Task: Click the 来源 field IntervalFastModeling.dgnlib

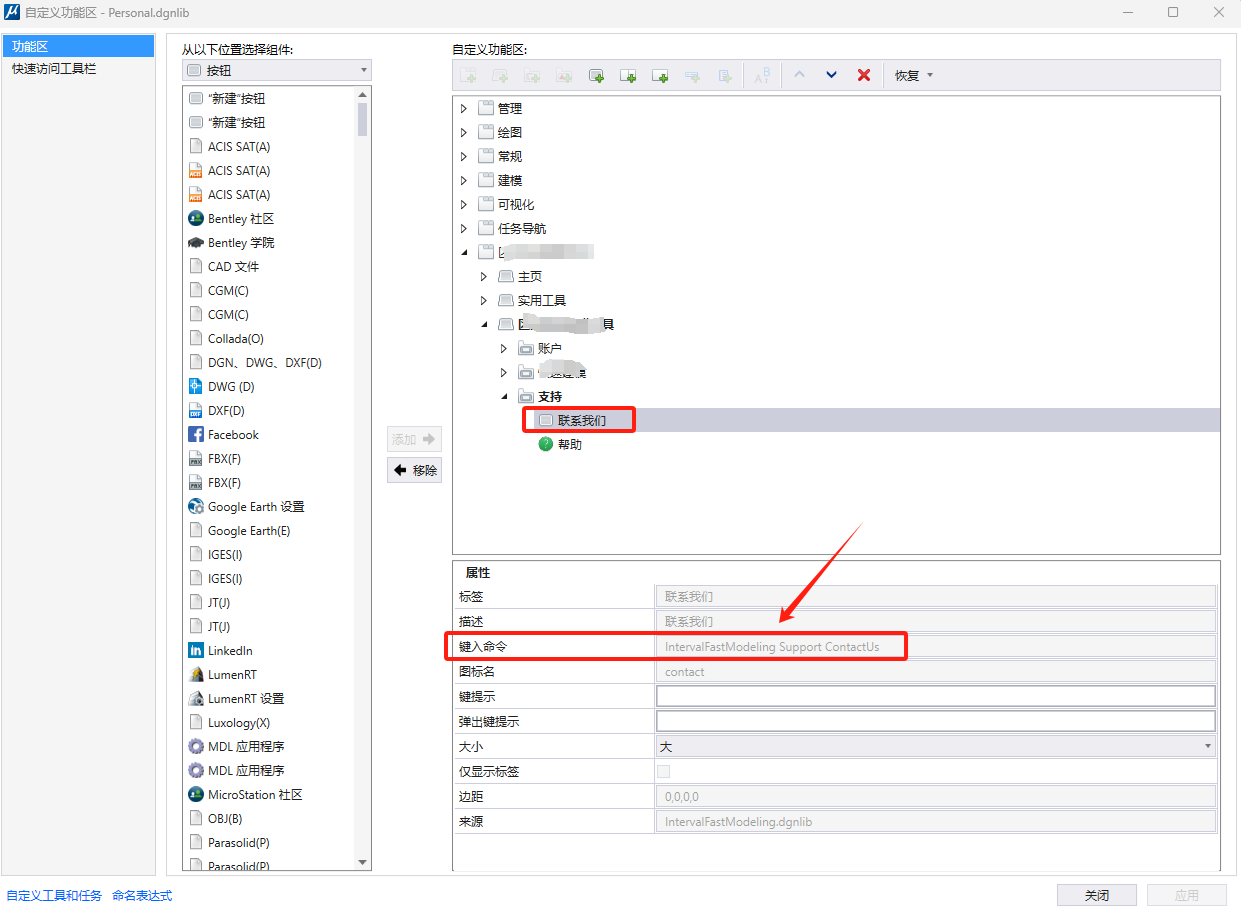Action: click(935, 821)
